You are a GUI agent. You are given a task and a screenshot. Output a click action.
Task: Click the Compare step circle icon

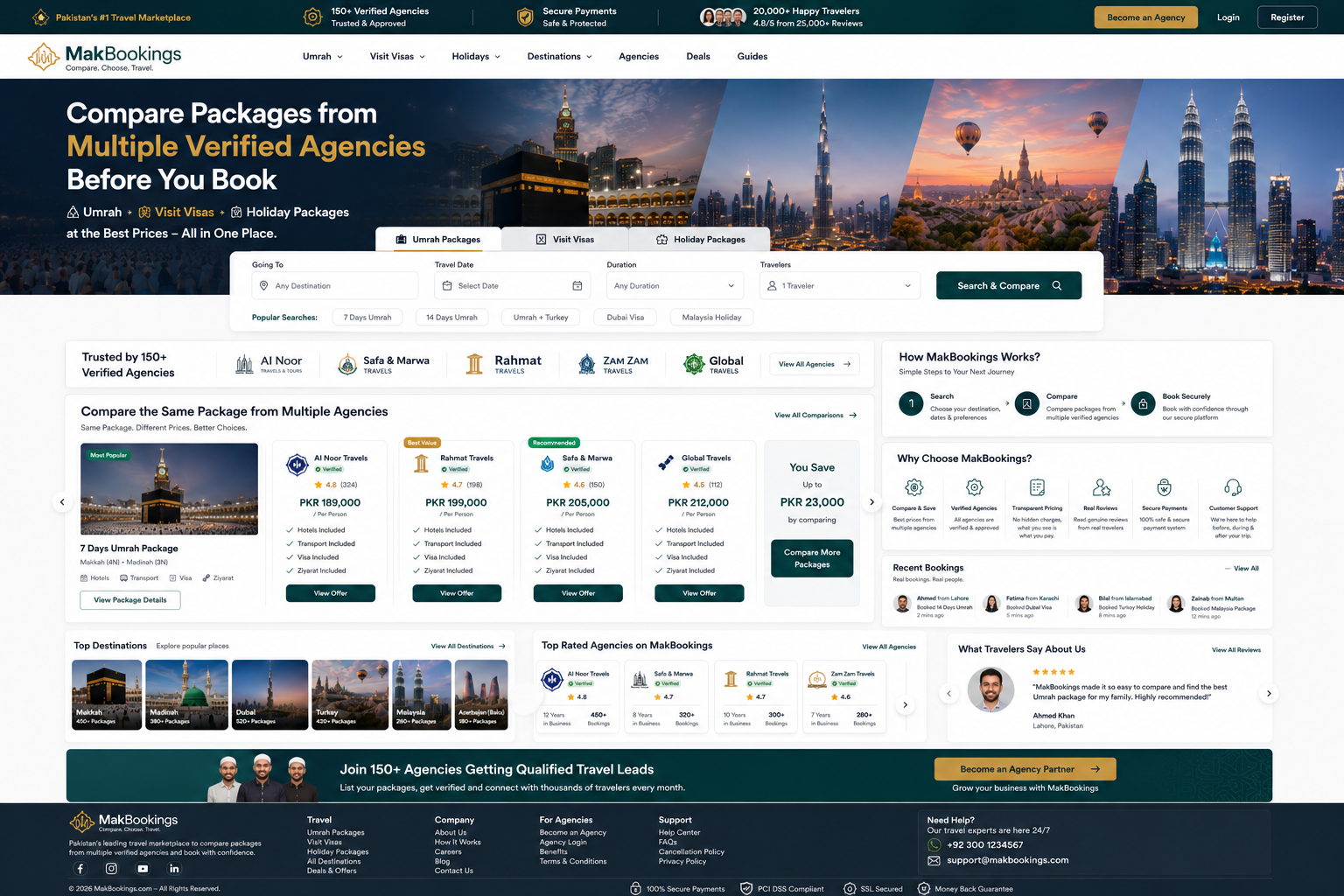point(1027,403)
